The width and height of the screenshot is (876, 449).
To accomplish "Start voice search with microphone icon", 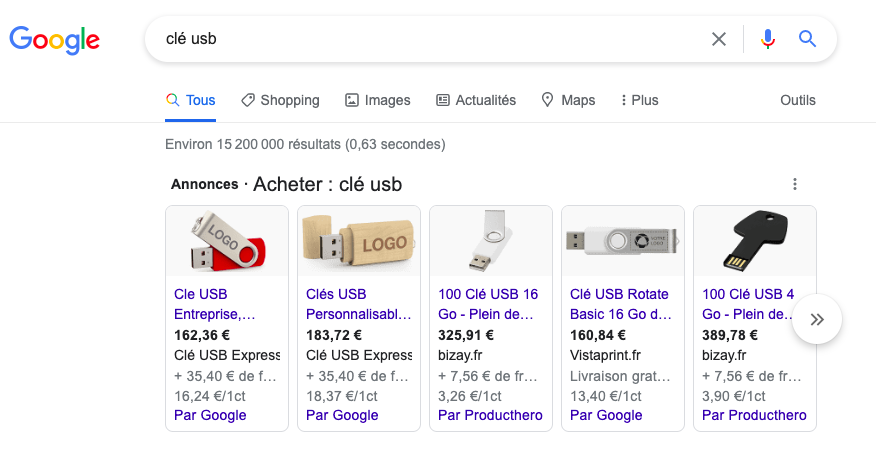I will point(767,40).
